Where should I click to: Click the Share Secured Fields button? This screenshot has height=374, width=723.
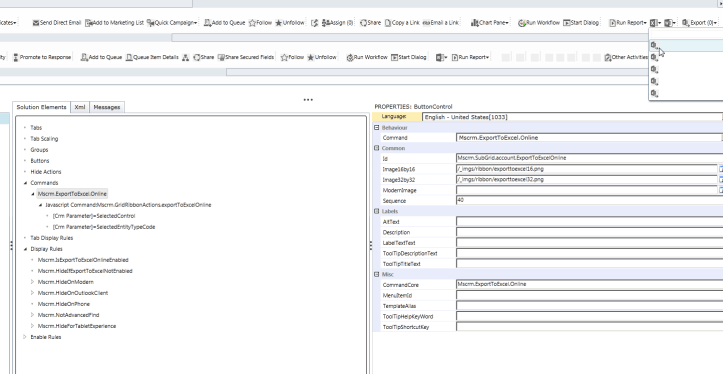246,57
